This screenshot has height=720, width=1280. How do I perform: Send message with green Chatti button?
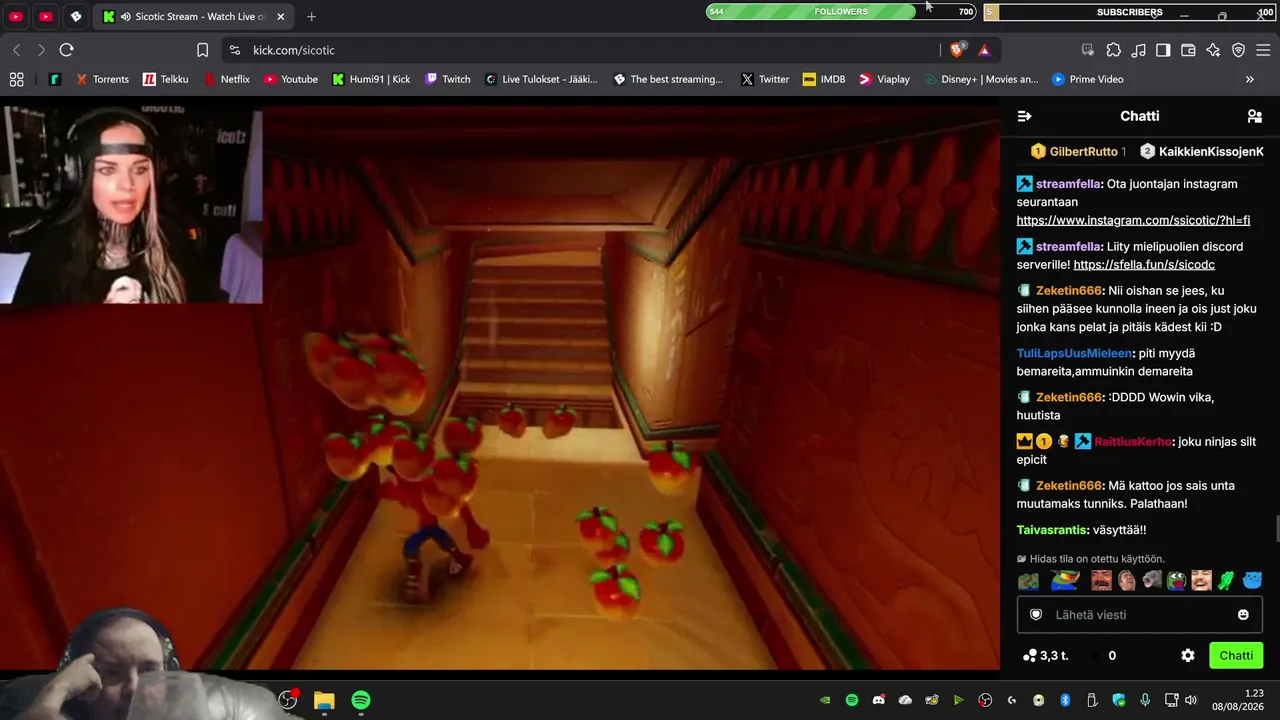point(1236,656)
